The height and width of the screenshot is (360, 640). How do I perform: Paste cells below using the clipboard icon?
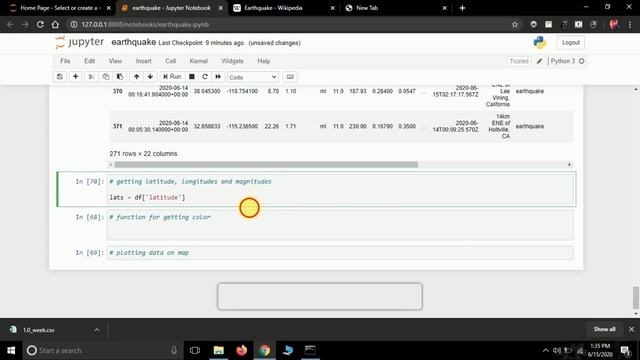pos(120,77)
